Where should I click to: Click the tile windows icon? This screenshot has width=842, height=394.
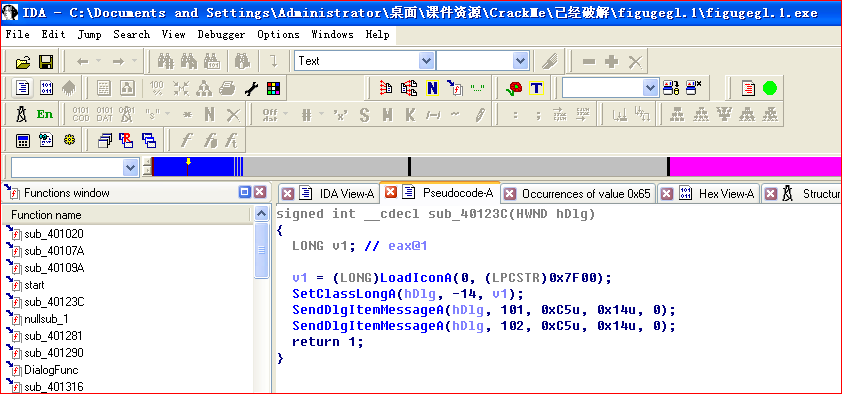(149, 141)
